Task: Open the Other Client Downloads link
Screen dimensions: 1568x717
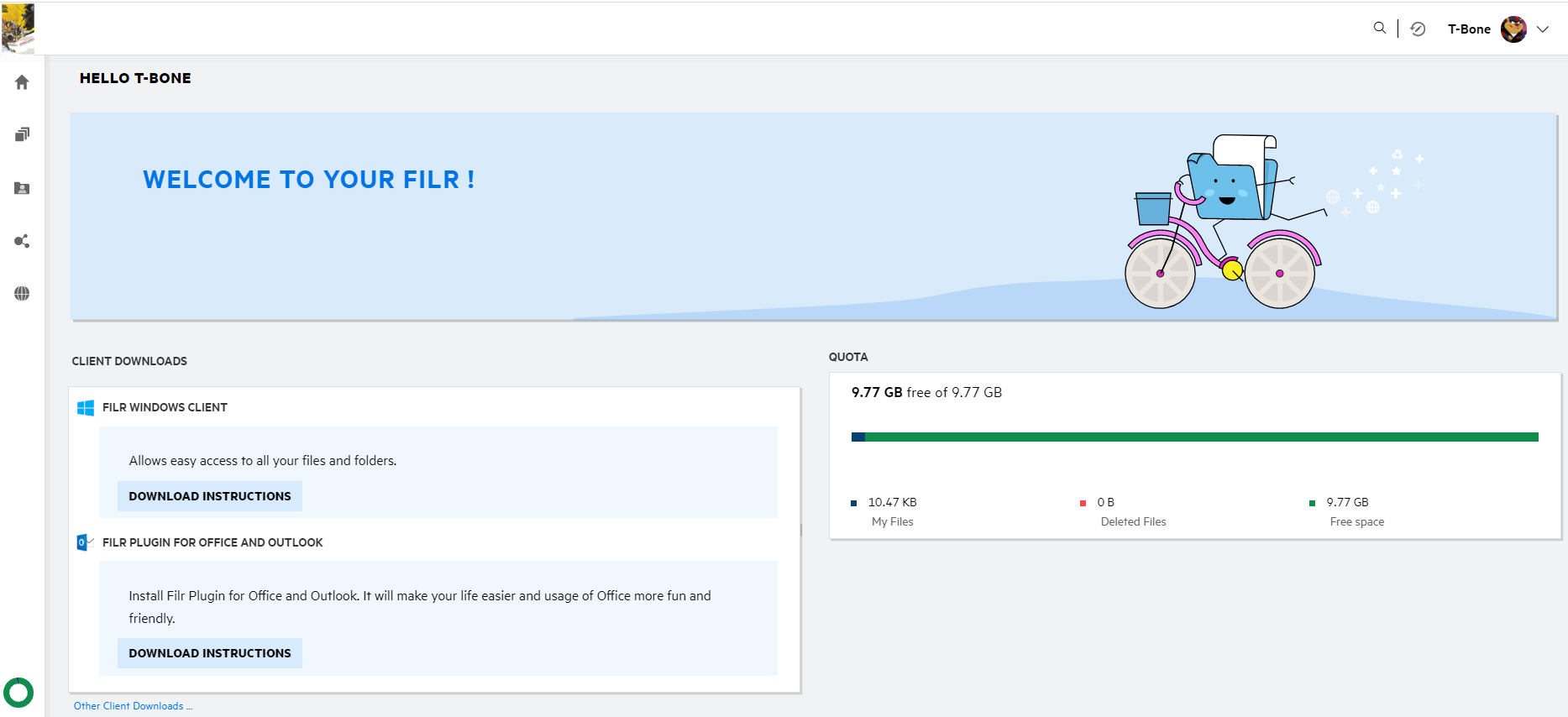Action: pyautogui.click(x=133, y=706)
